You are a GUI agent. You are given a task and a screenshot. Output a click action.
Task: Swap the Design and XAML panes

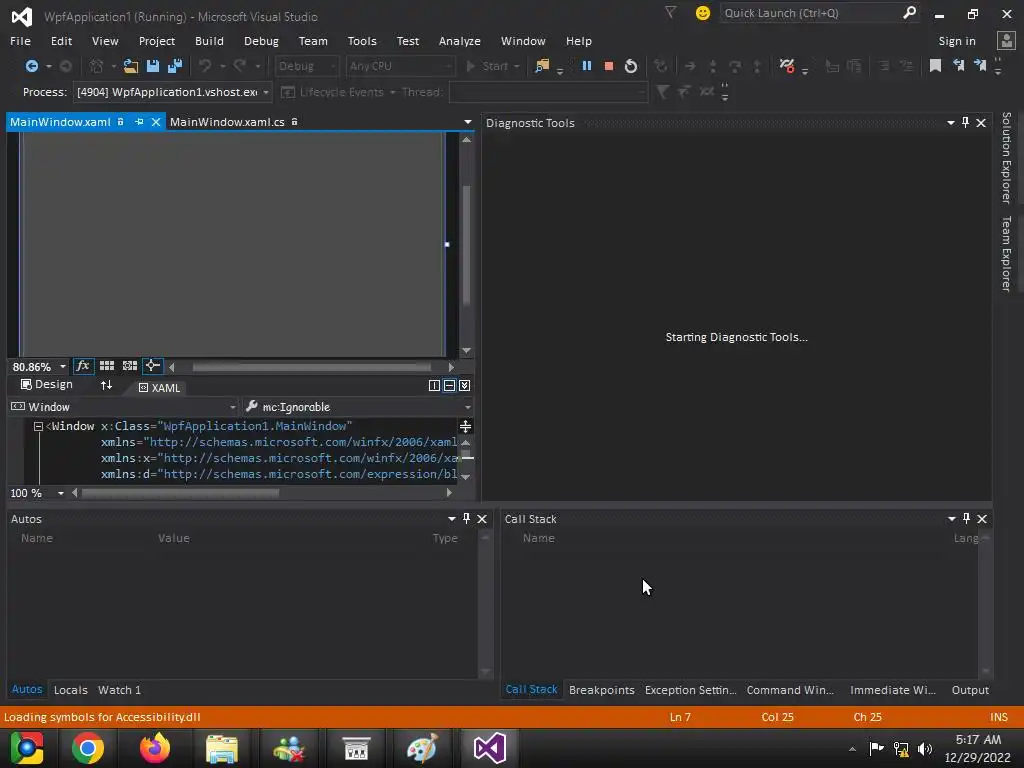(x=106, y=385)
